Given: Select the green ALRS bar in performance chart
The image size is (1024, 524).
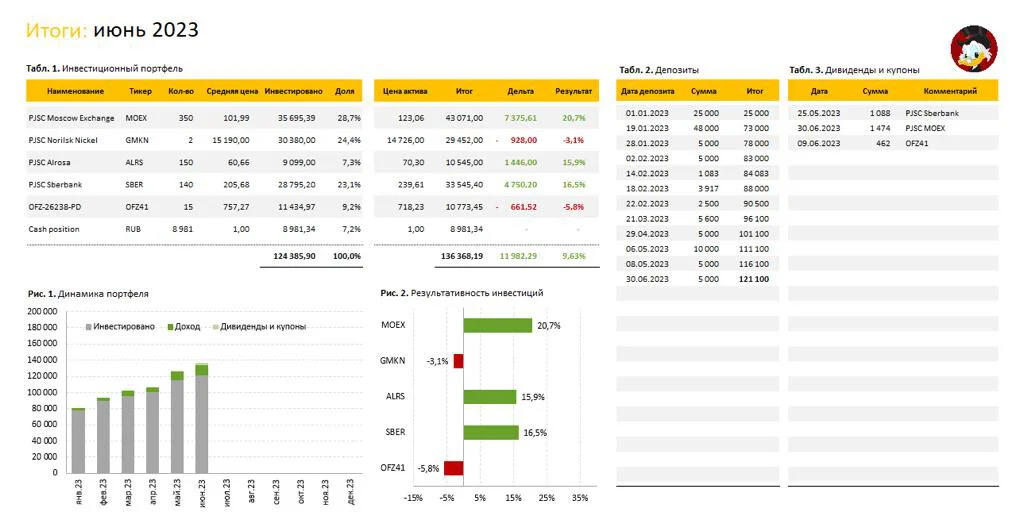Looking at the screenshot, I should (x=490, y=397).
